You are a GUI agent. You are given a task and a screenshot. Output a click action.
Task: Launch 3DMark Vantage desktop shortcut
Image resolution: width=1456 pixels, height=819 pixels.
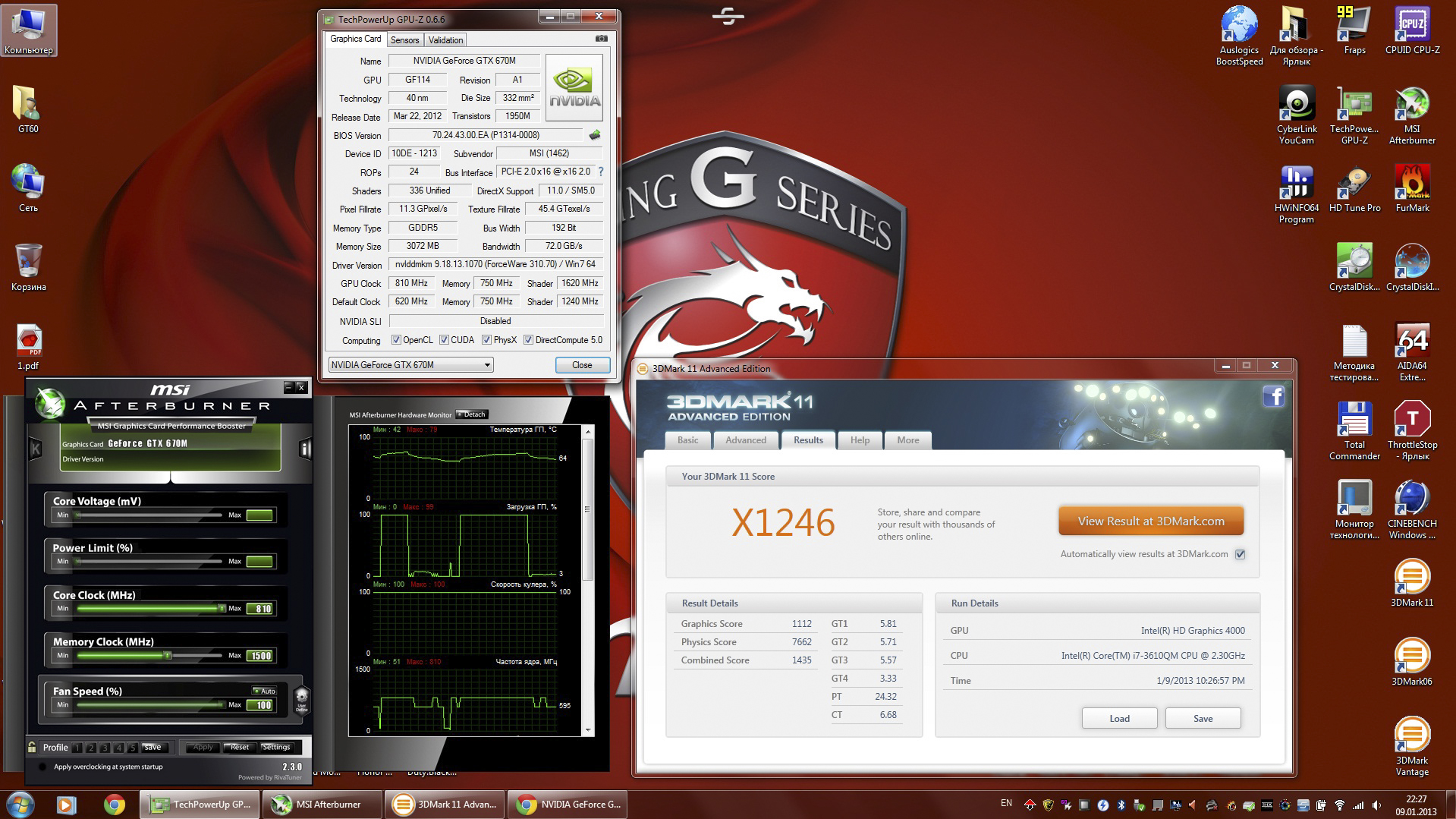coord(1412,746)
